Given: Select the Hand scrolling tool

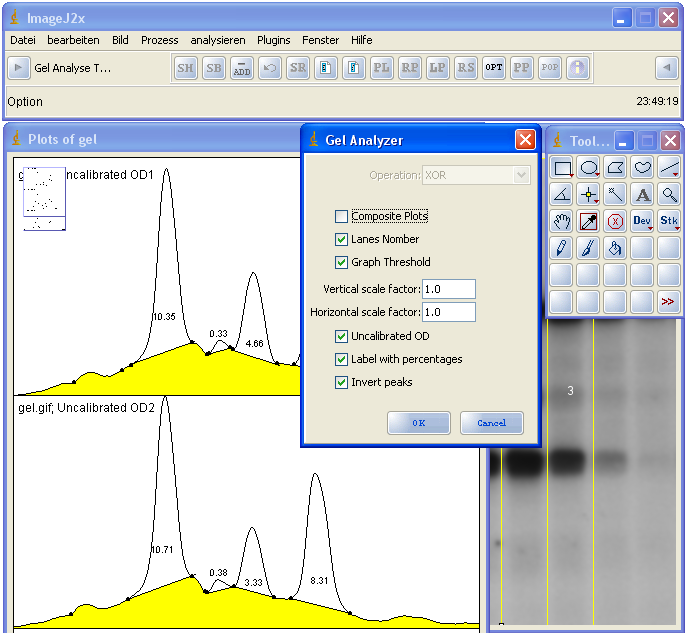Looking at the screenshot, I should coord(562,221).
